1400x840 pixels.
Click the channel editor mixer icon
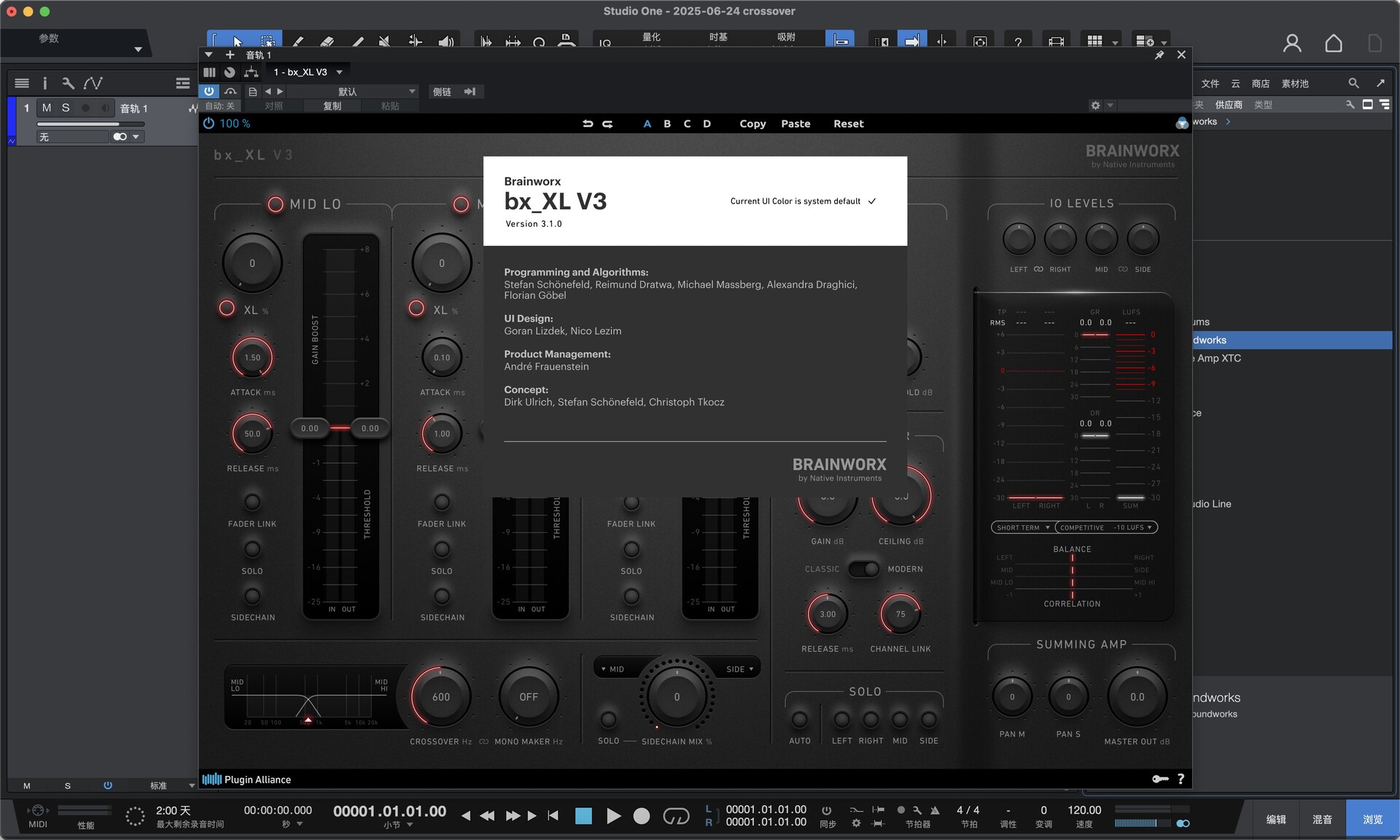tap(209, 72)
